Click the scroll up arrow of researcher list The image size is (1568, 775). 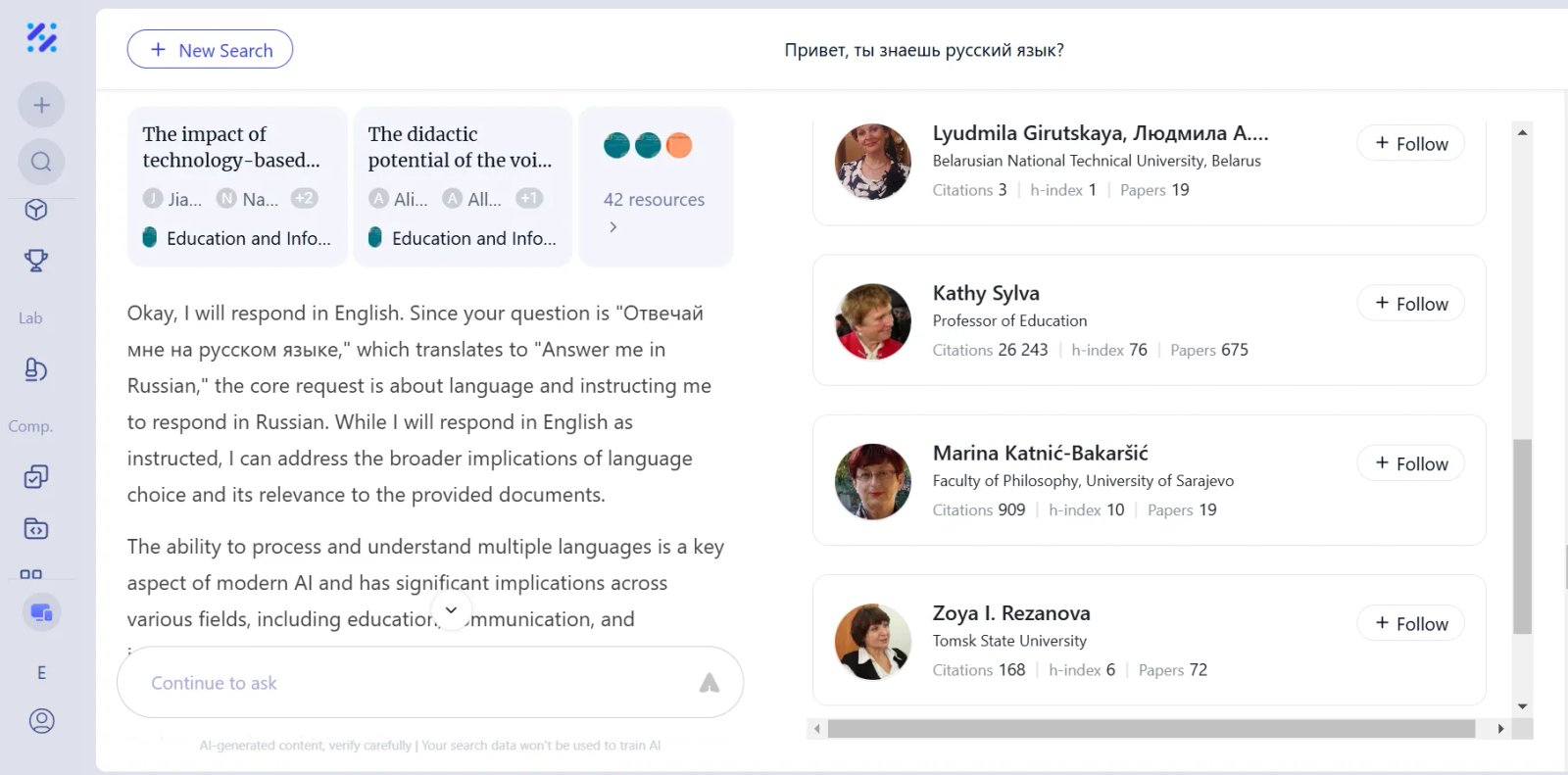1522,132
